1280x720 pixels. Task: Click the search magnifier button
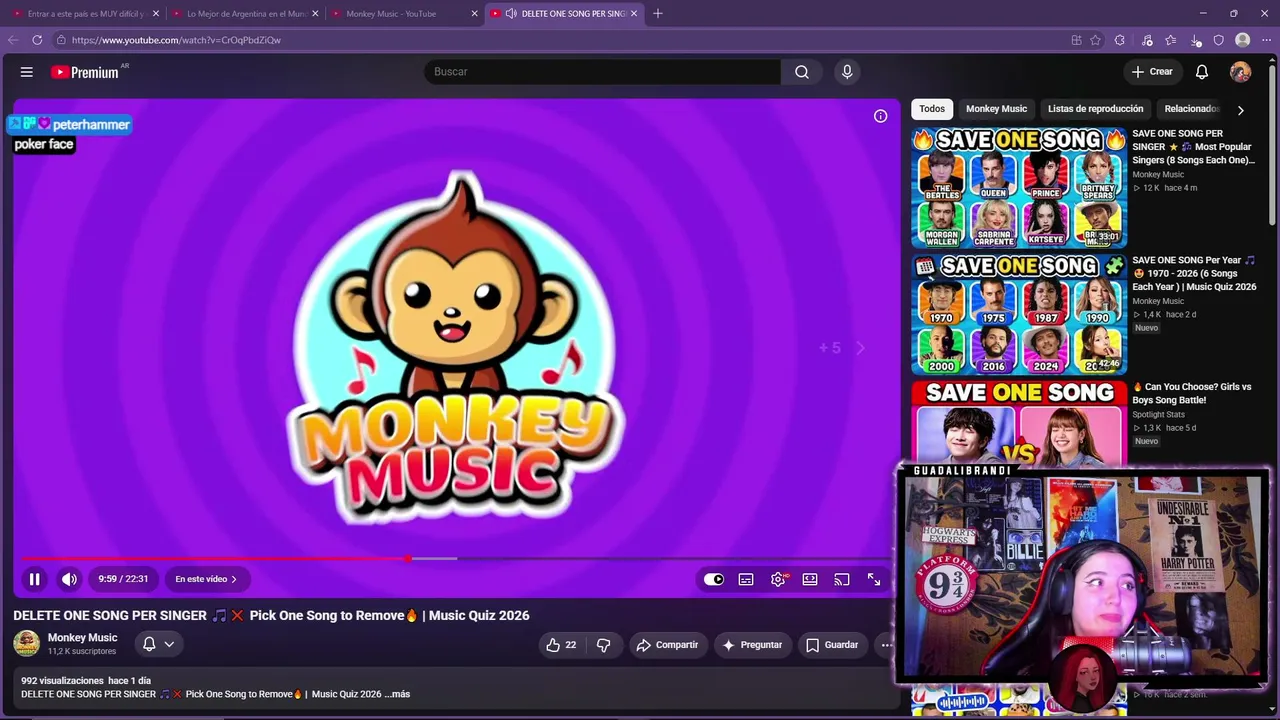[802, 72]
